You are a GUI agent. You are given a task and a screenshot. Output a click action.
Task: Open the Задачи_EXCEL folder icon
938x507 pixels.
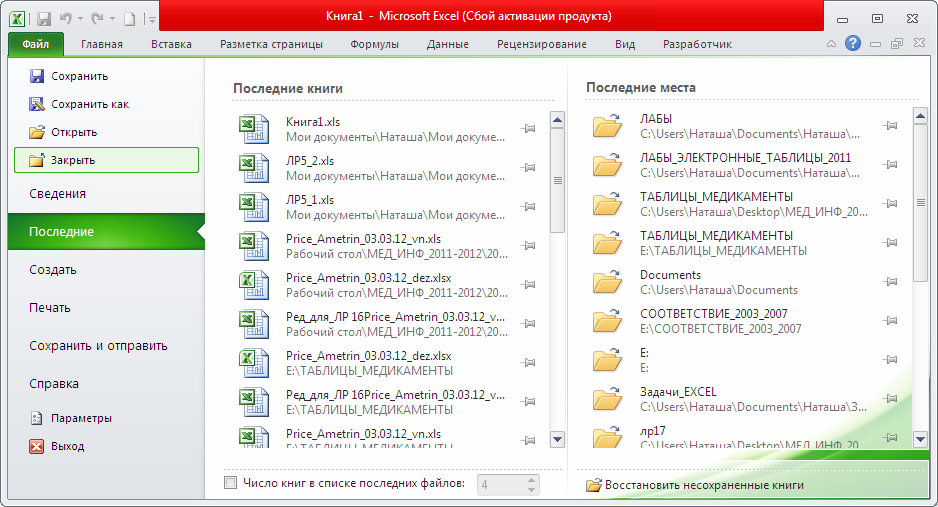pos(607,398)
